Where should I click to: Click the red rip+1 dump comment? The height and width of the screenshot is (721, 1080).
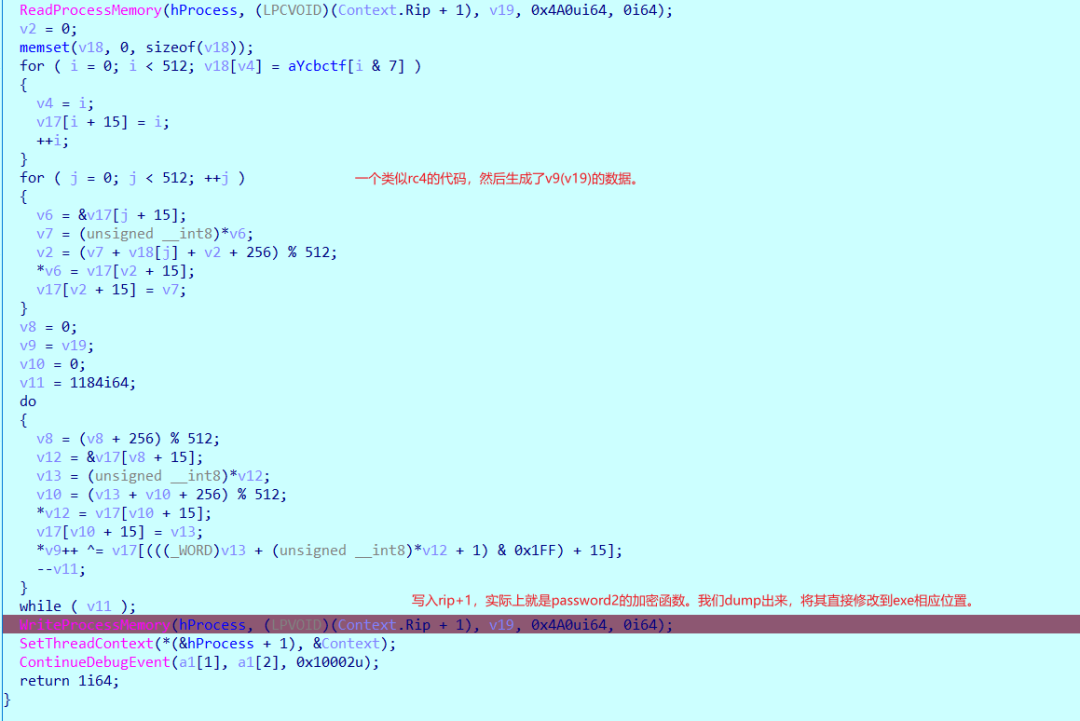694,600
